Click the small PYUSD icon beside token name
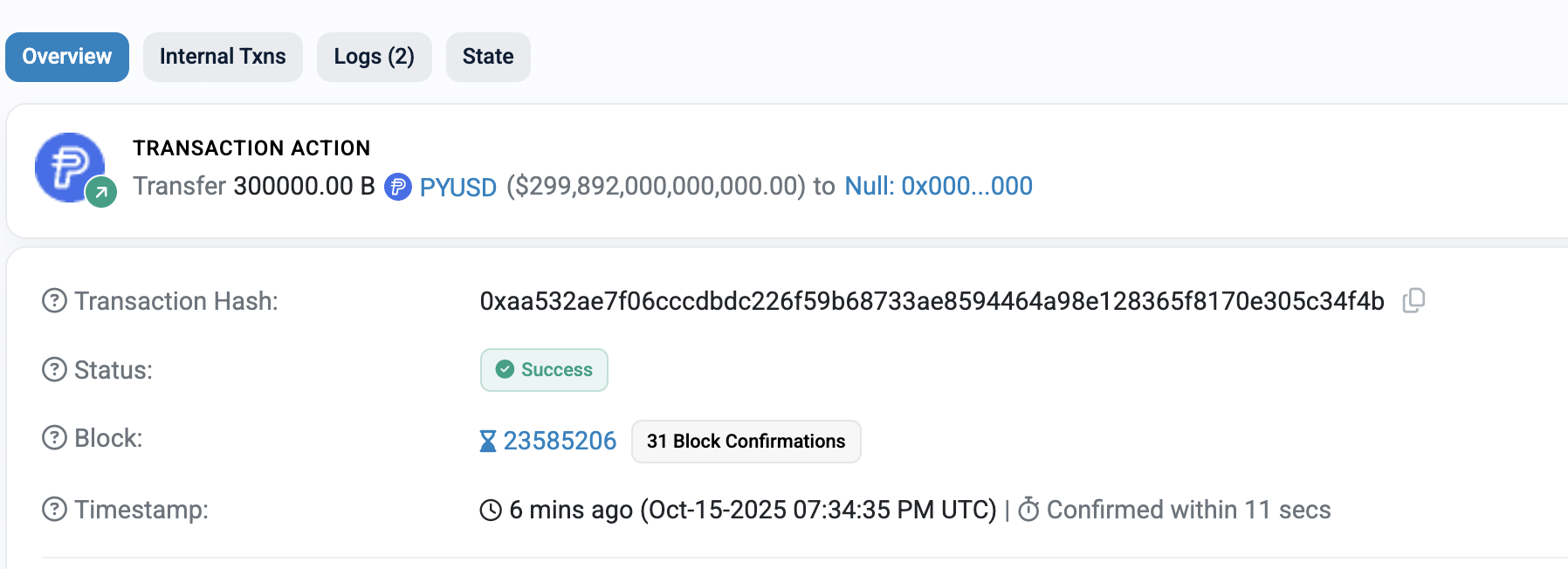Screen dimensions: 1568x569 (398, 187)
